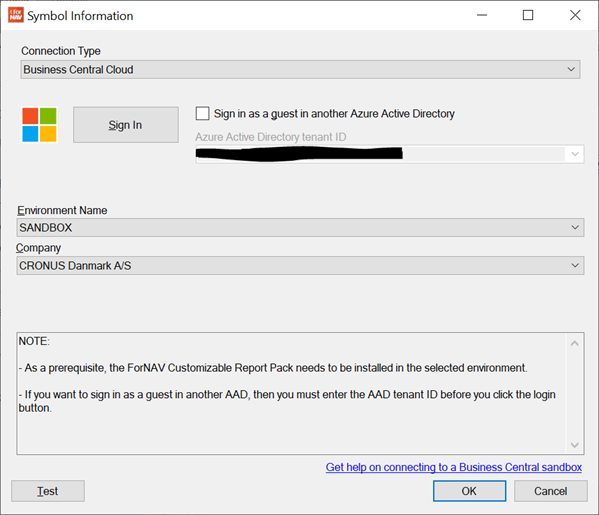599x515 pixels.
Task: Click inside the NOTE text area
Action: tap(292, 393)
